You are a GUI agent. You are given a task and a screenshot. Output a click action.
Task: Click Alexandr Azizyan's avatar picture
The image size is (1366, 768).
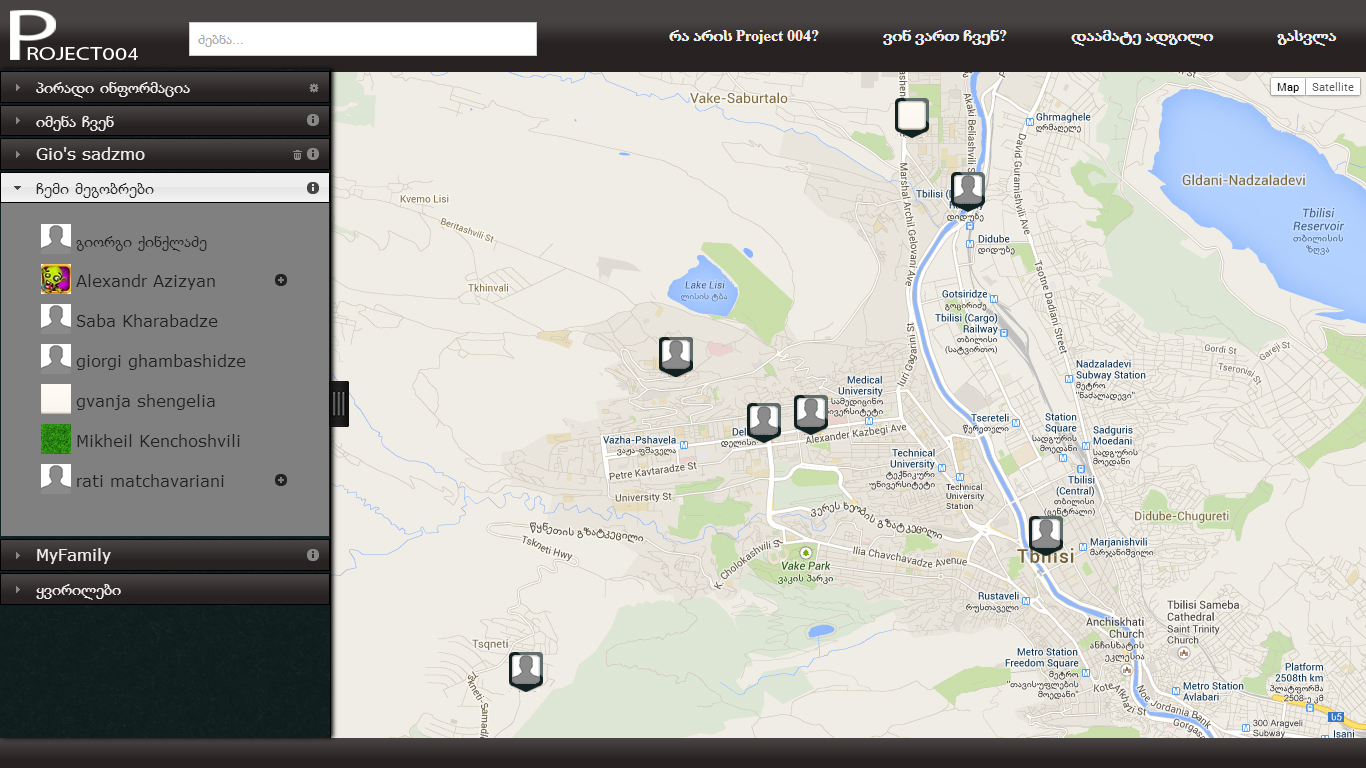click(x=56, y=278)
